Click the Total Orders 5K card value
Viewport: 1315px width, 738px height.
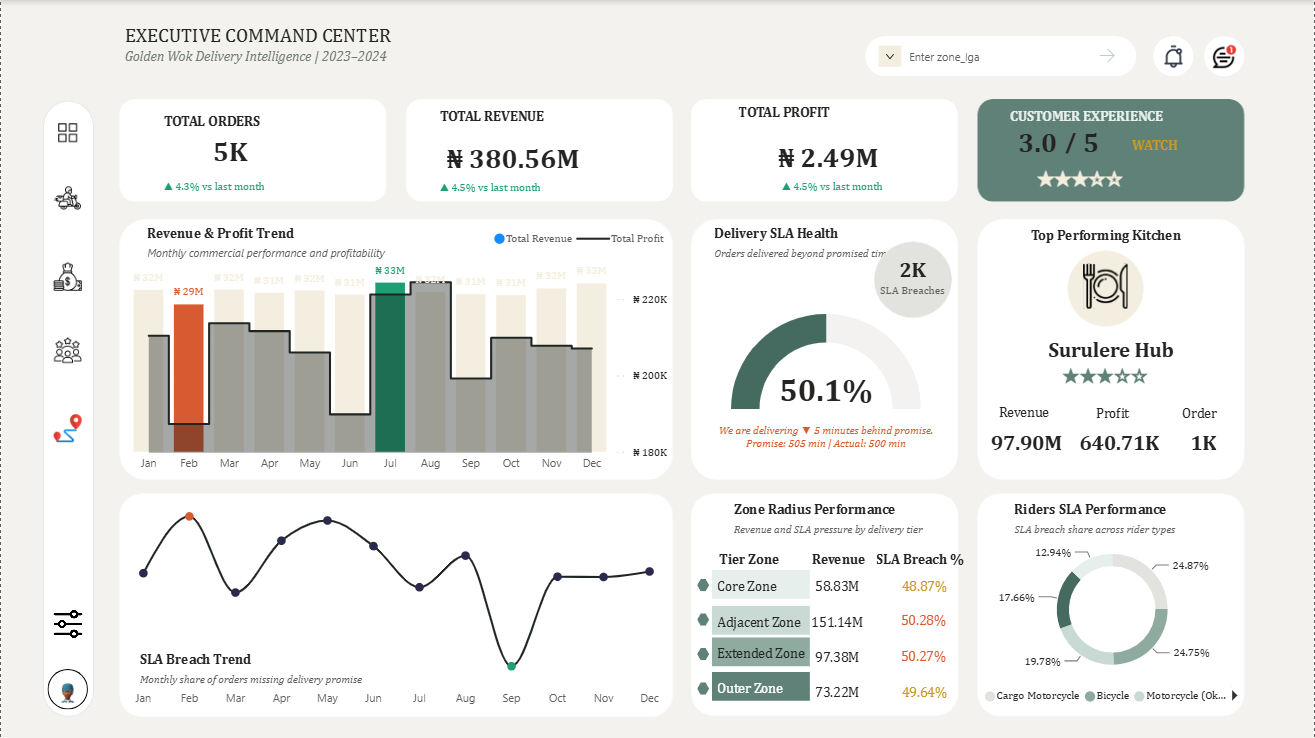230,152
